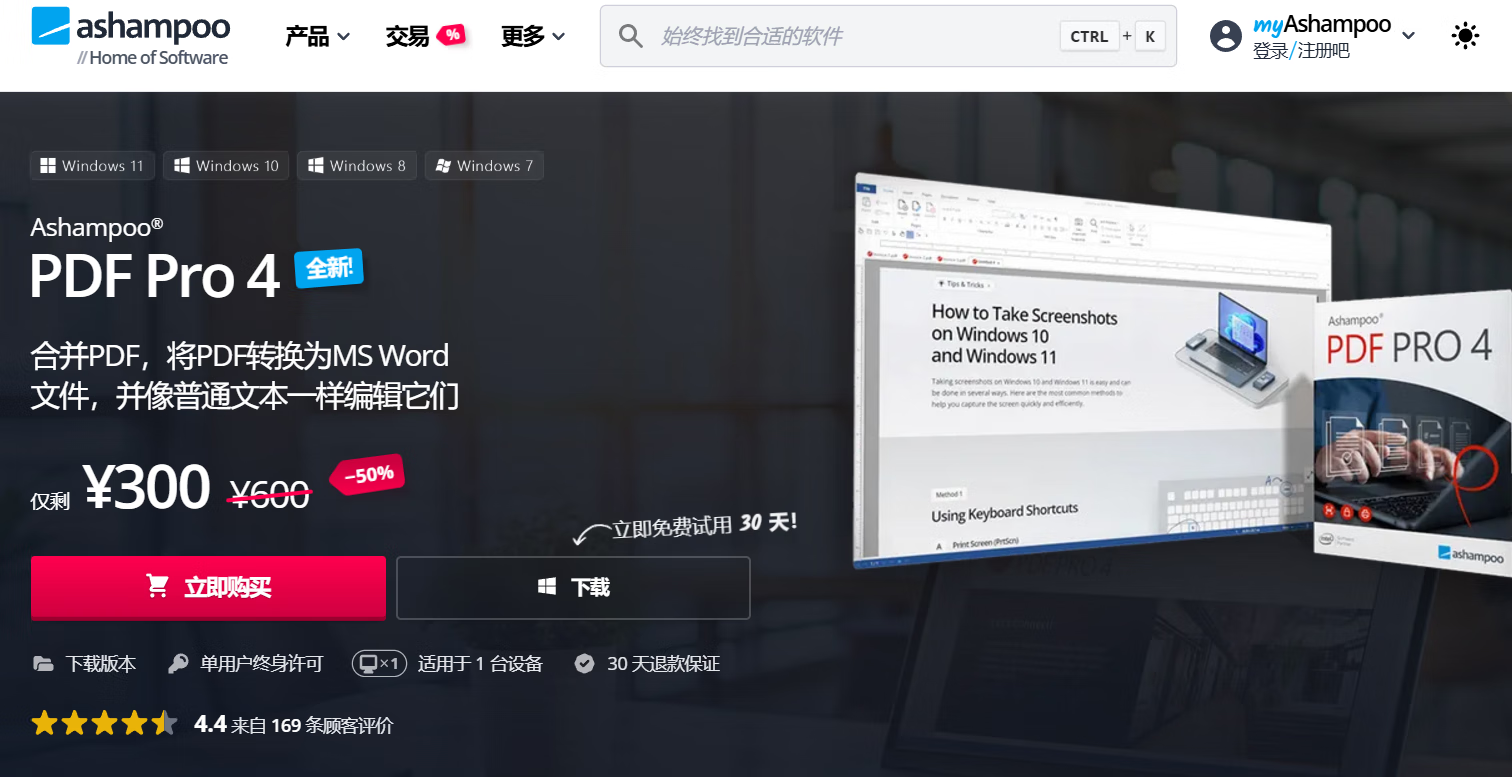This screenshot has width=1512, height=777.
Task: Click the magnifier search icon
Action: pos(630,37)
